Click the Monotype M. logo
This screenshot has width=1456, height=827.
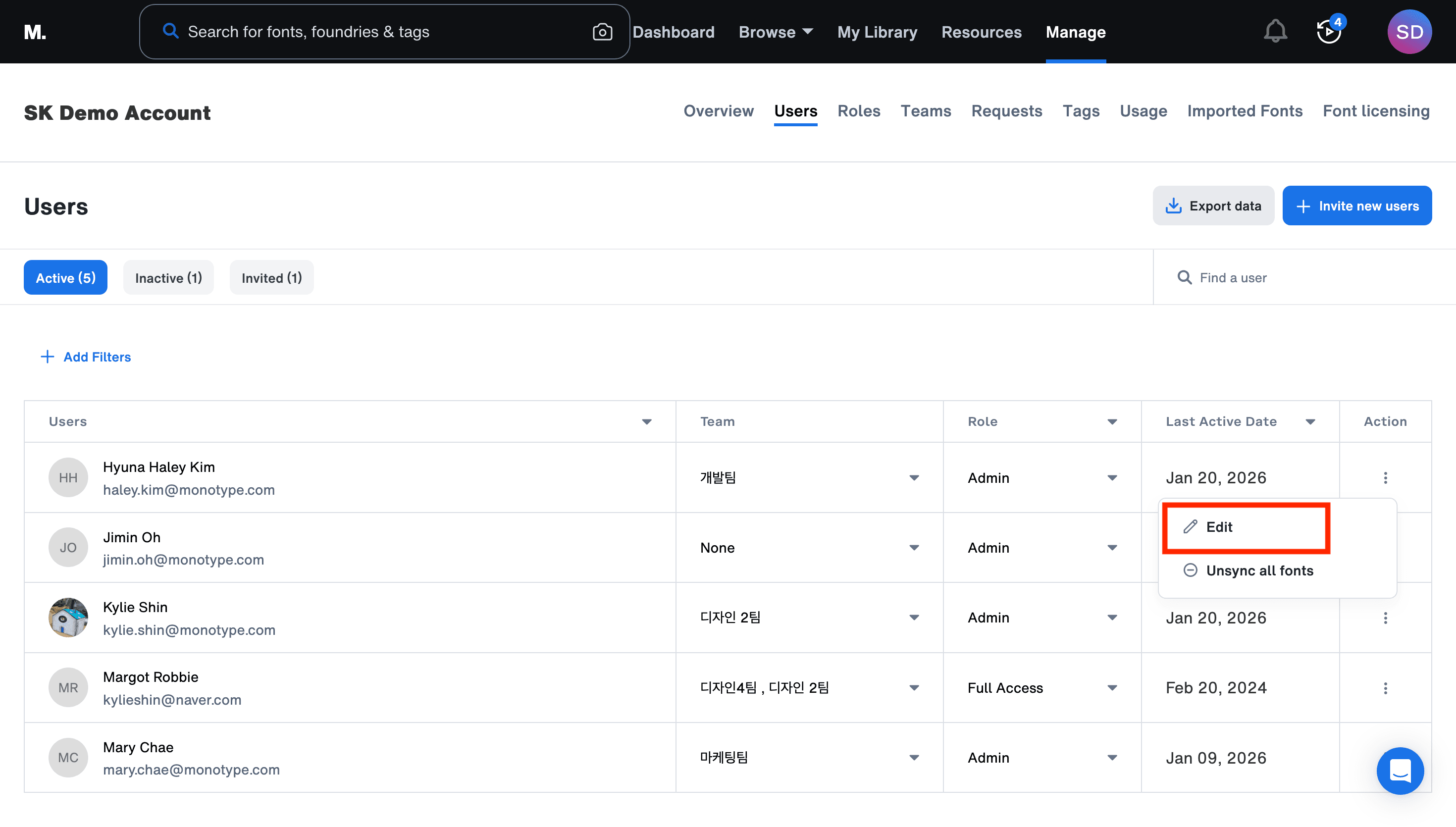tap(35, 32)
